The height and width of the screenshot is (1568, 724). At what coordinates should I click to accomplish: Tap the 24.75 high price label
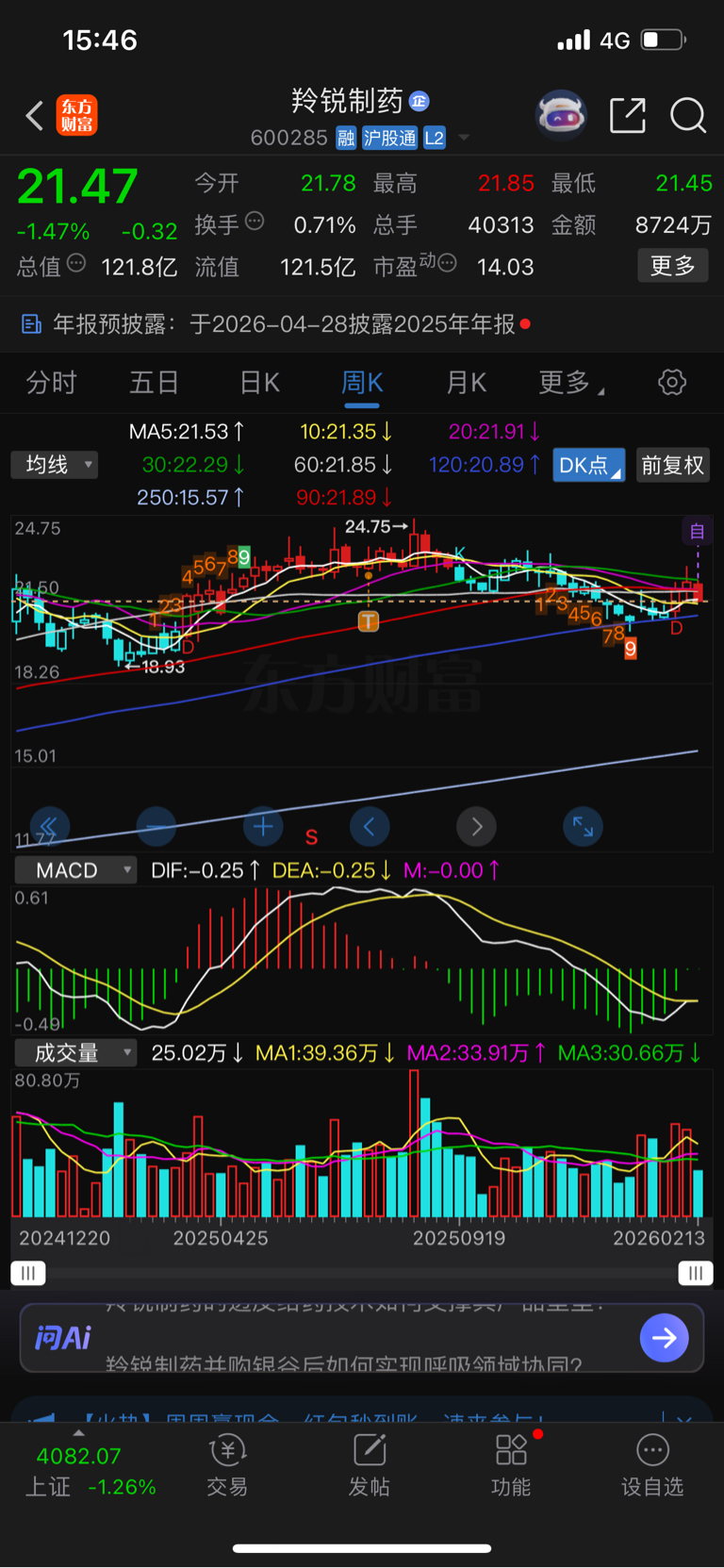[x=376, y=526]
